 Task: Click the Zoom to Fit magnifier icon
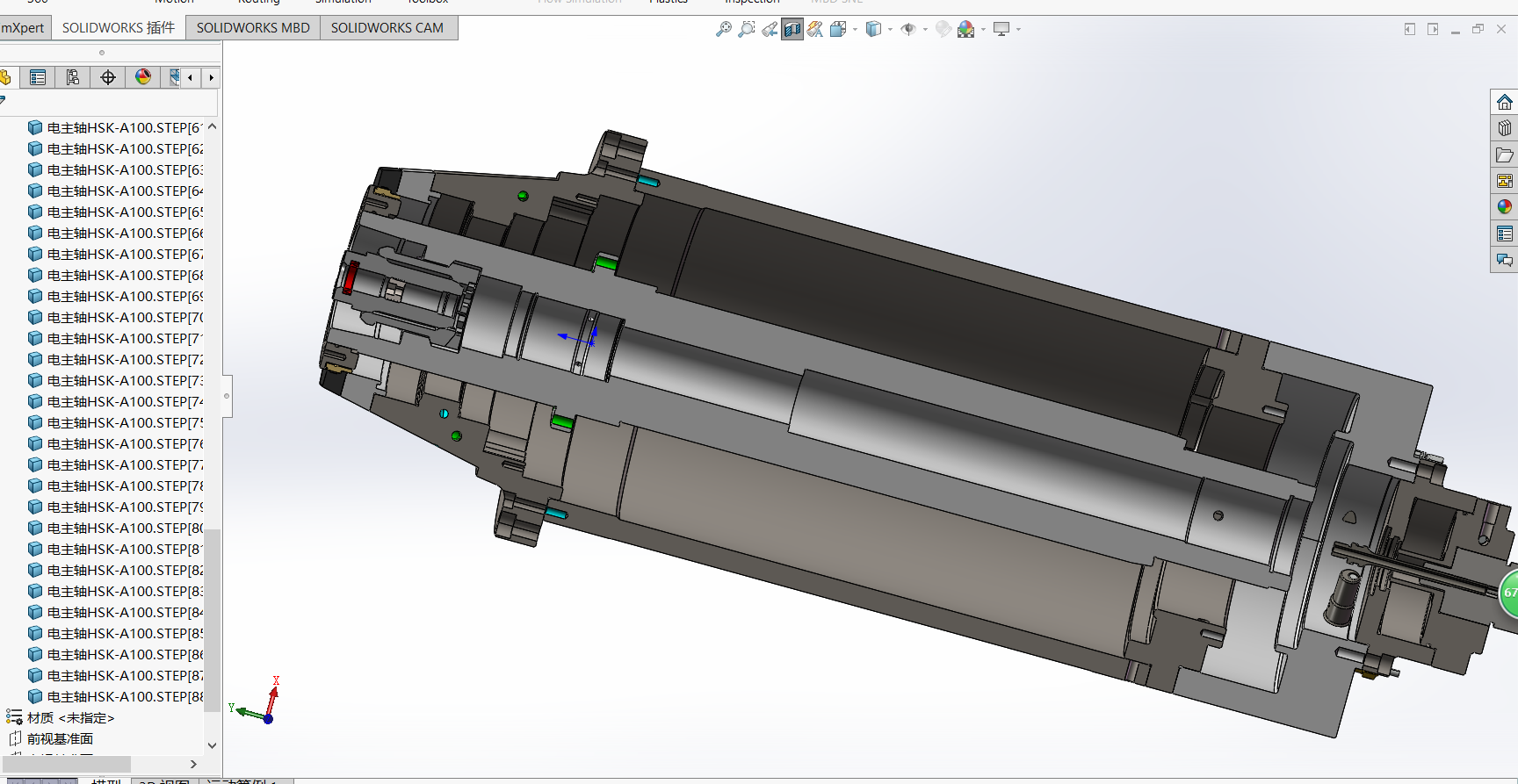pyautogui.click(x=724, y=29)
